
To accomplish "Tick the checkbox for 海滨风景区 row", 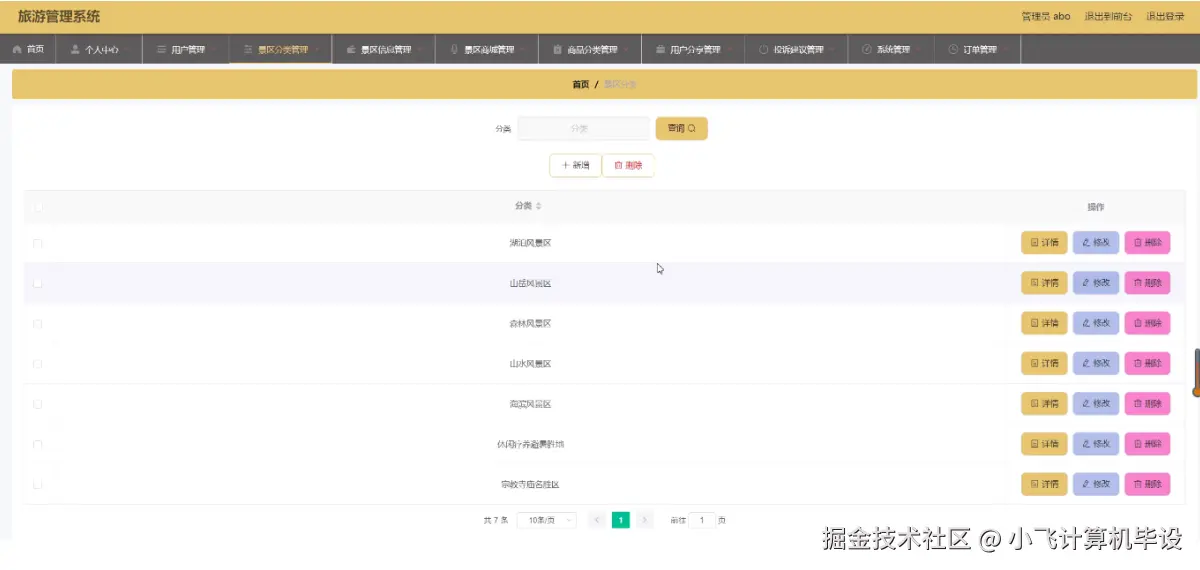I will 38,404.
